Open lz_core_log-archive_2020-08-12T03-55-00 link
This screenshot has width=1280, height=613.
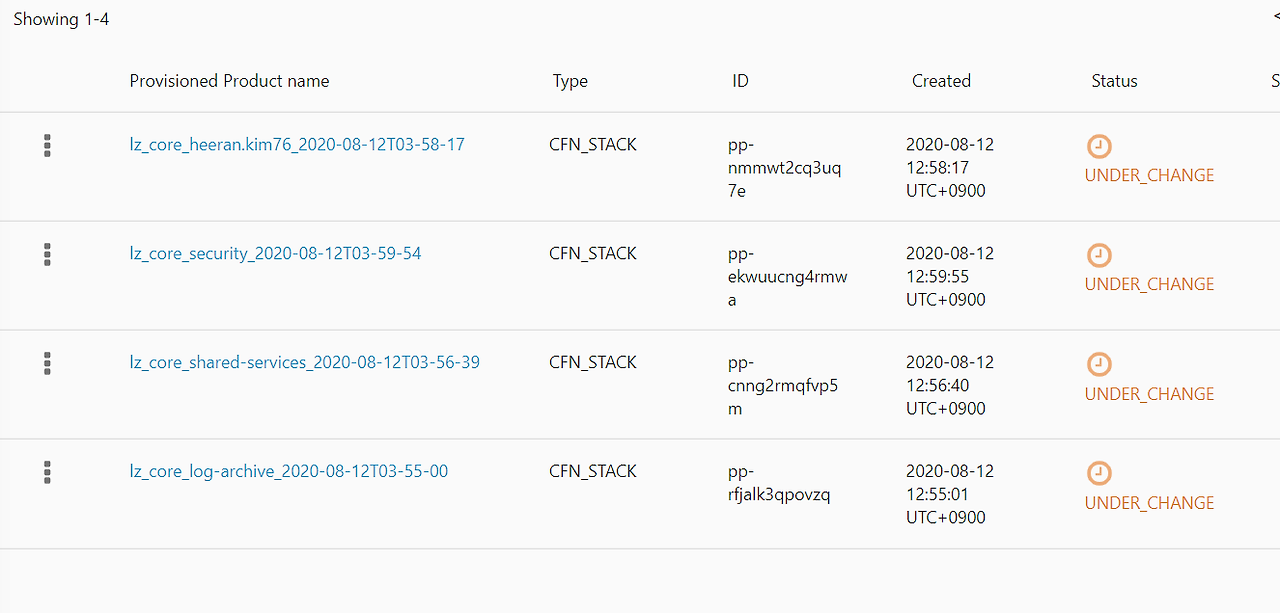[288, 471]
